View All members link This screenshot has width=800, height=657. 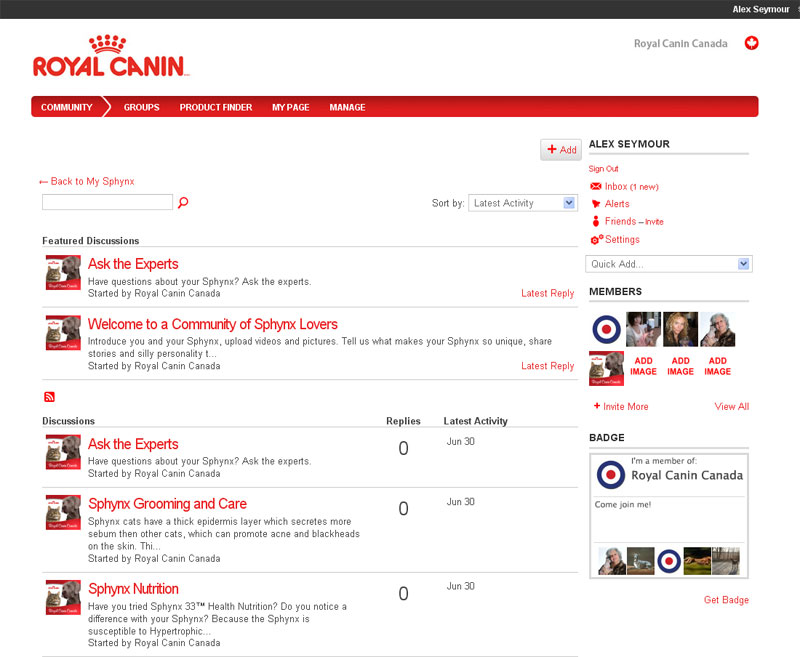click(731, 407)
